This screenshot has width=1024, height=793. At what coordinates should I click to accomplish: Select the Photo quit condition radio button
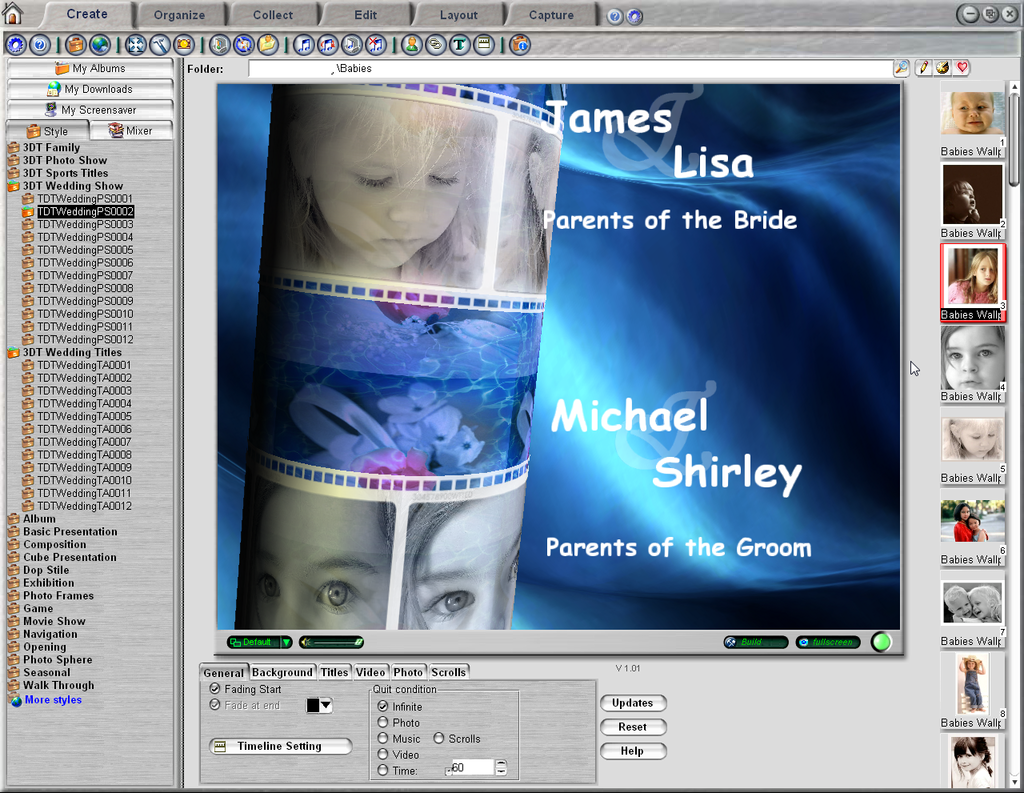[x=383, y=722]
